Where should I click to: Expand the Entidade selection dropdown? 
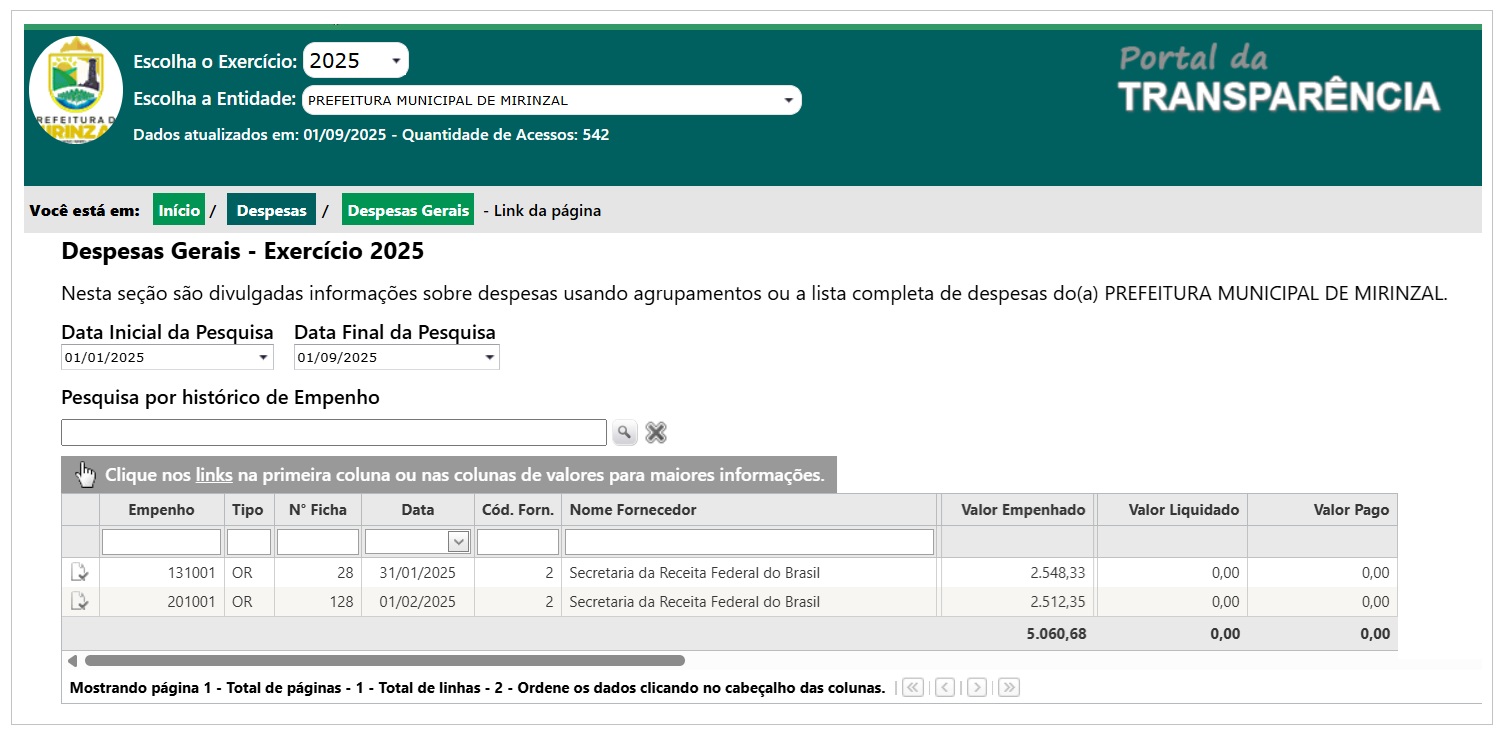[551, 100]
